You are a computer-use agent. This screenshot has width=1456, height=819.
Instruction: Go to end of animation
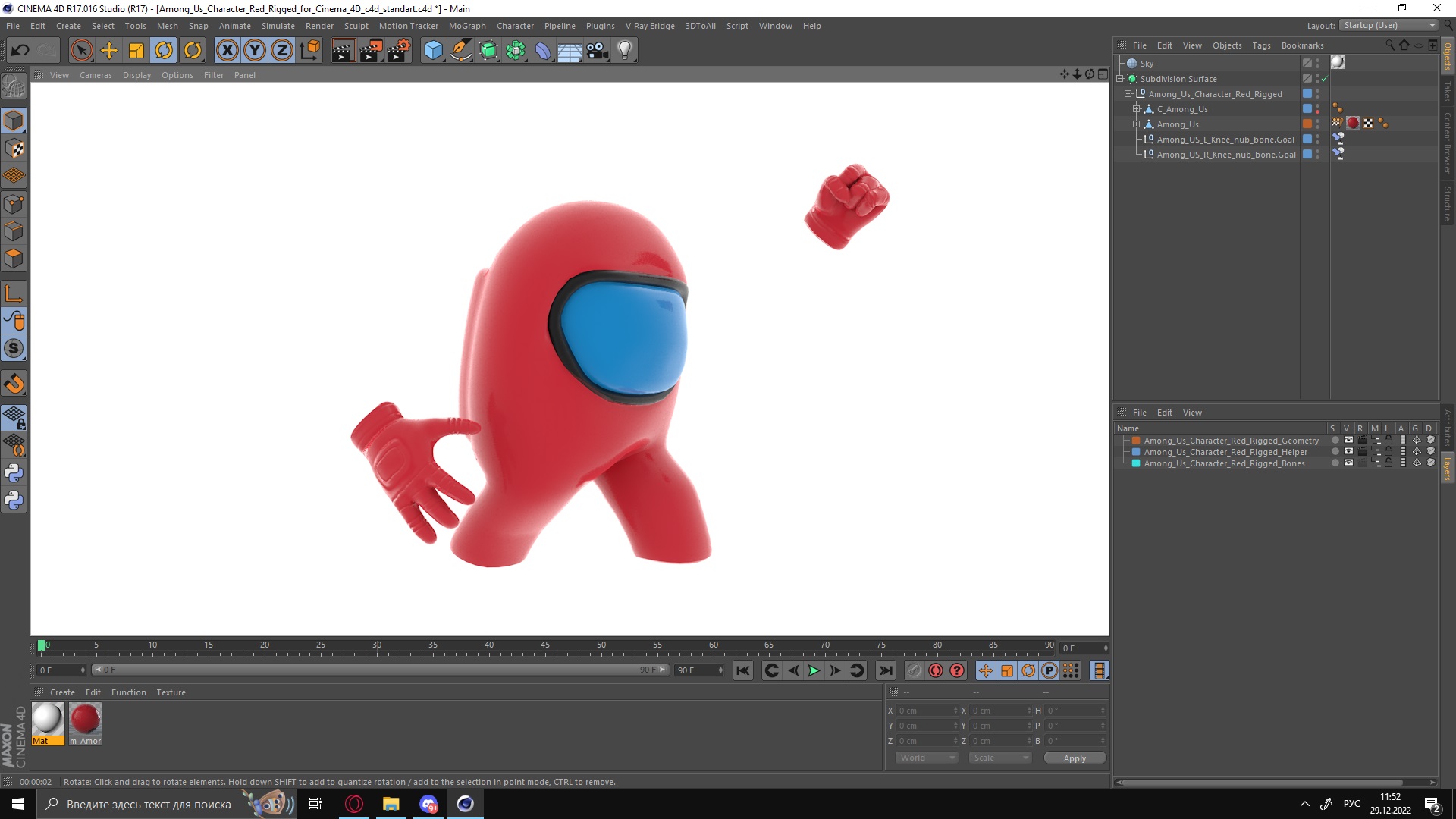coord(885,670)
